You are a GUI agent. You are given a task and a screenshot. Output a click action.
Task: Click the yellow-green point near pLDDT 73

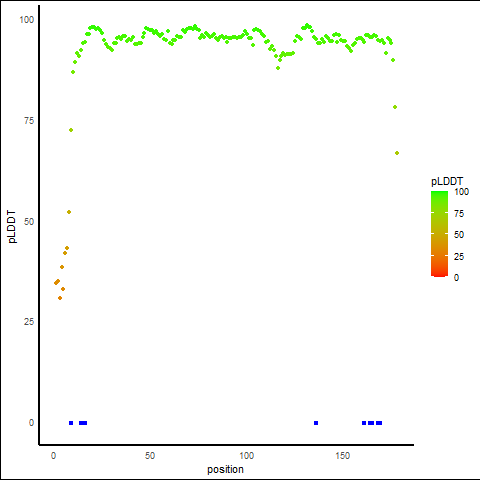coord(71,130)
